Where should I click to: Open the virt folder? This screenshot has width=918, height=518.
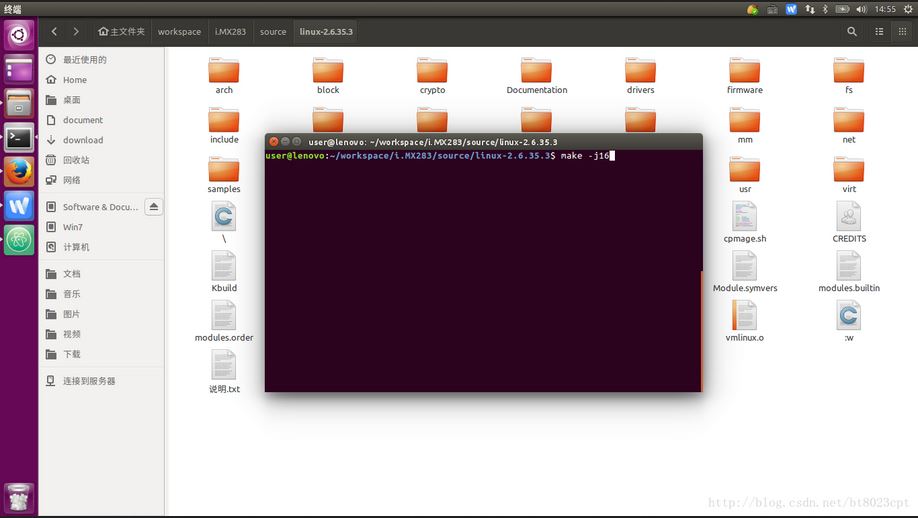pyautogui.click(x=849, y=175)
